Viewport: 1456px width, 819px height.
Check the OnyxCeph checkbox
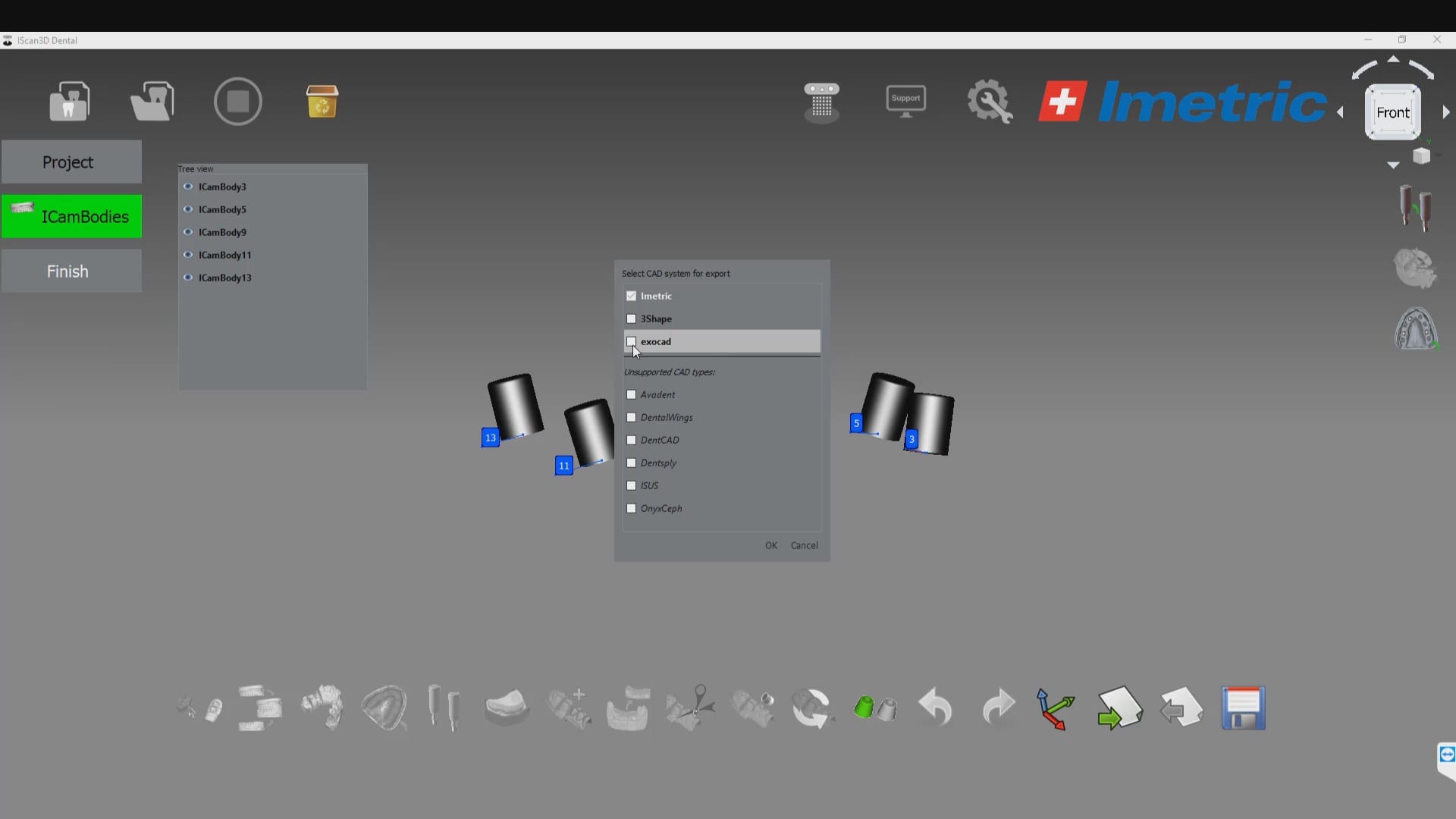(x=631, y=508)
